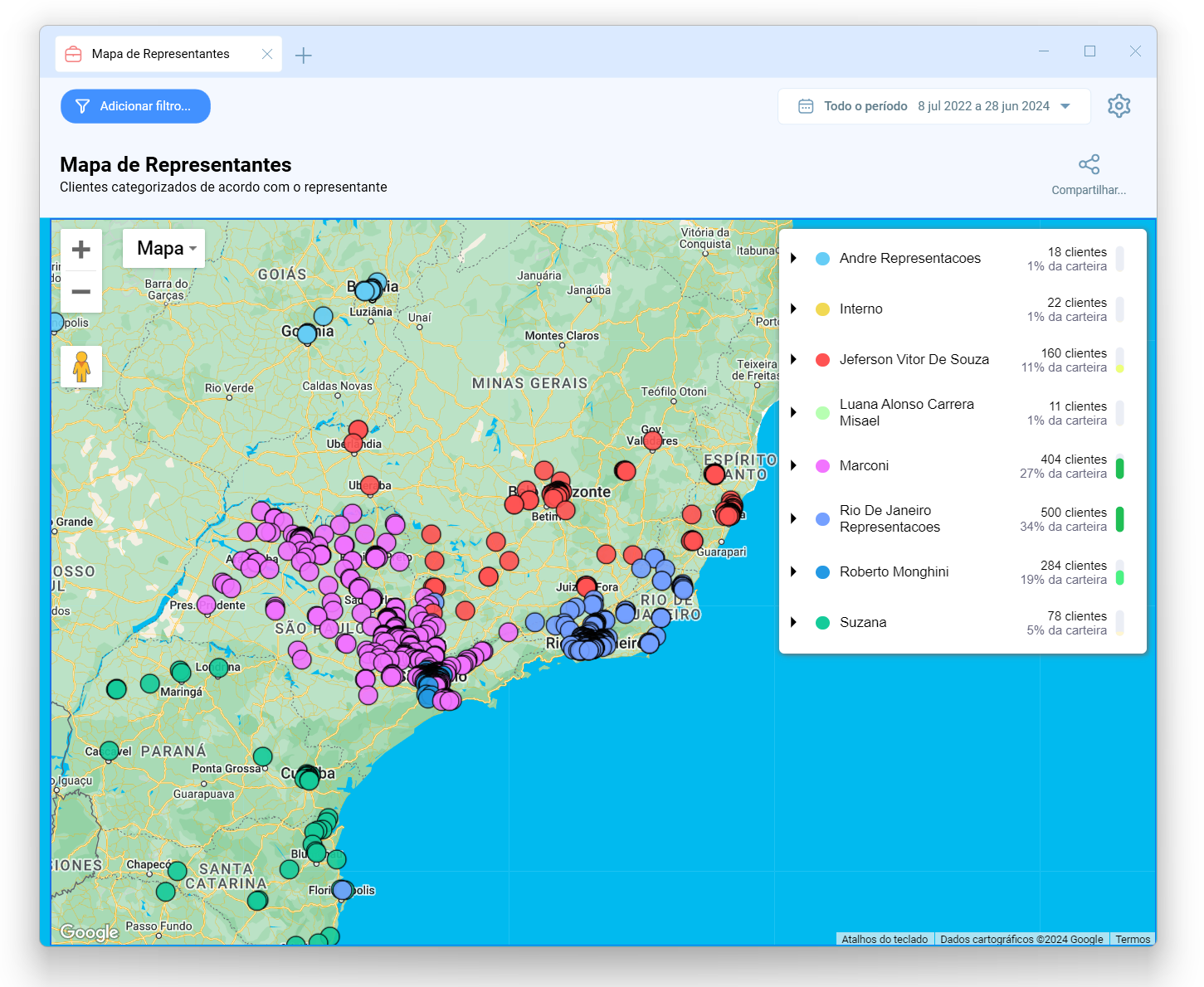Click the Compartilhar share icon
The image size is (1204, 987).
pyautogui.click(x=1089, y=164)
